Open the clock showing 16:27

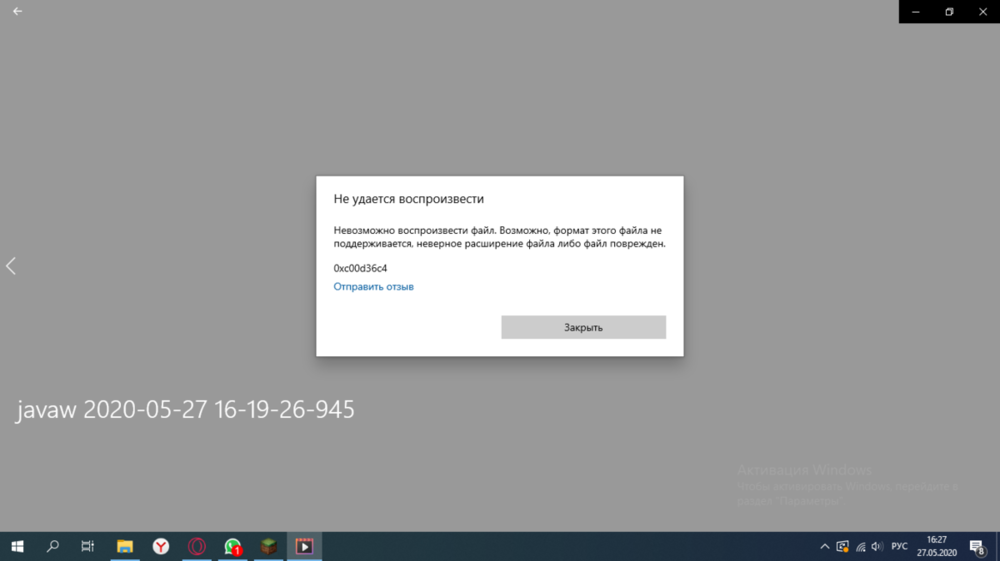coord(937,546)
